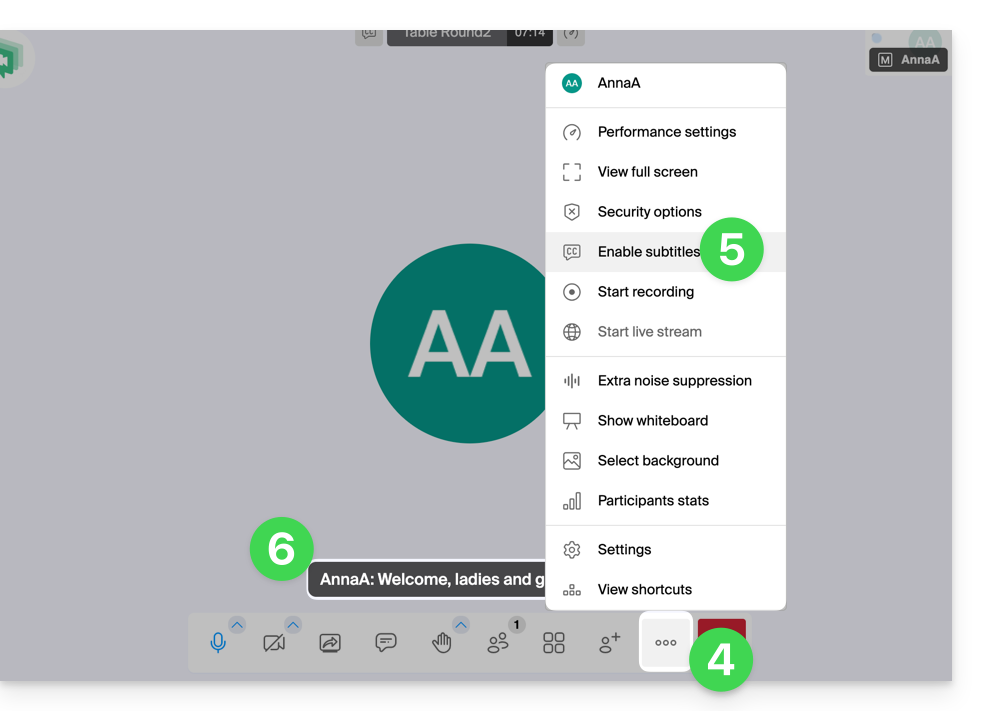Open Select background option

[x=658, y=461]
